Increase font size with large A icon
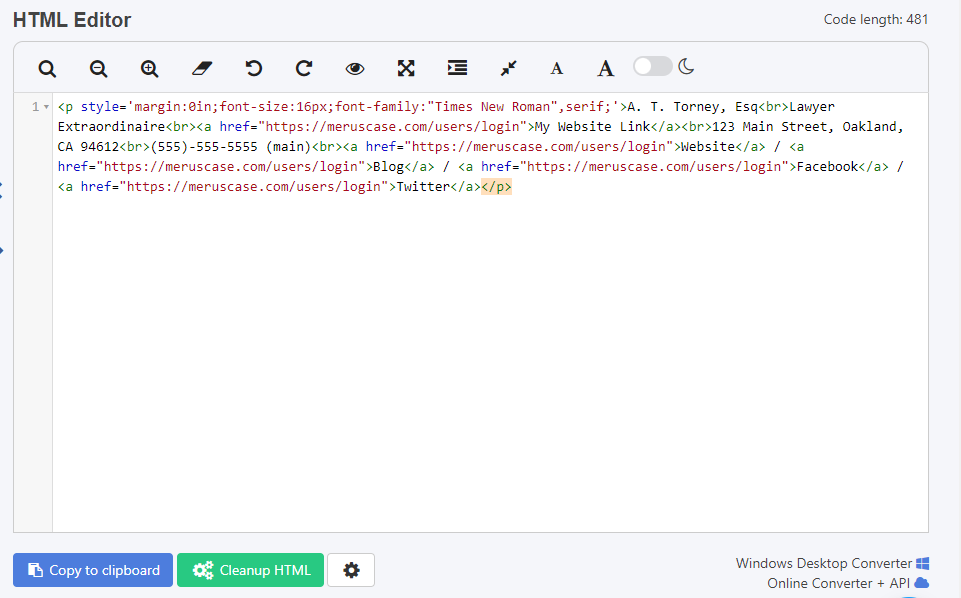Image resolution: width=961 pixels, height=598 pixels. (605, 68)
